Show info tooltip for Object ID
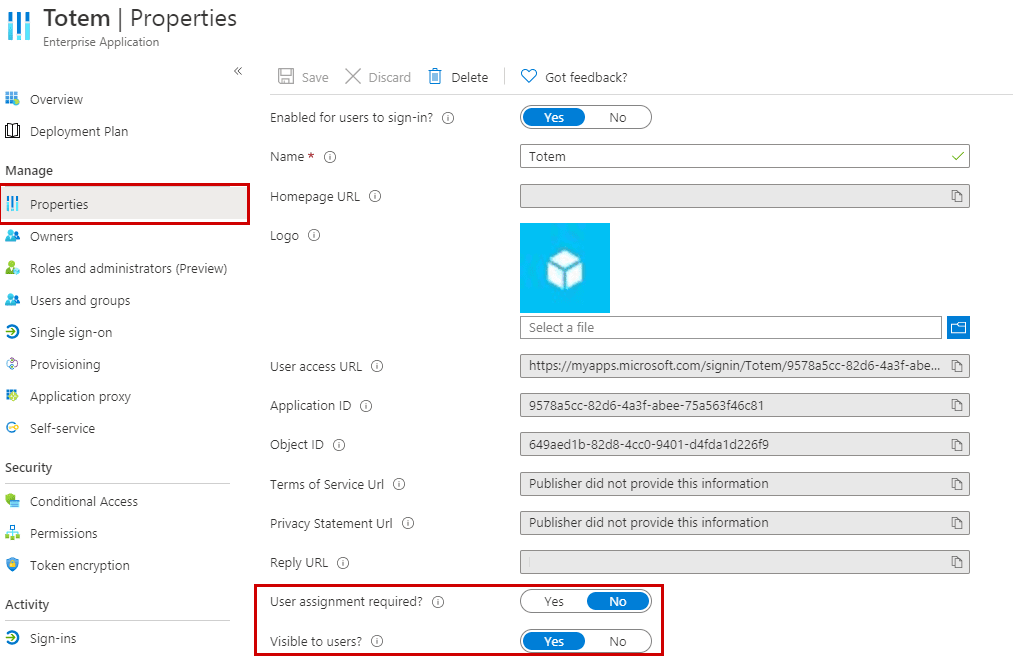 pos(339,445)
